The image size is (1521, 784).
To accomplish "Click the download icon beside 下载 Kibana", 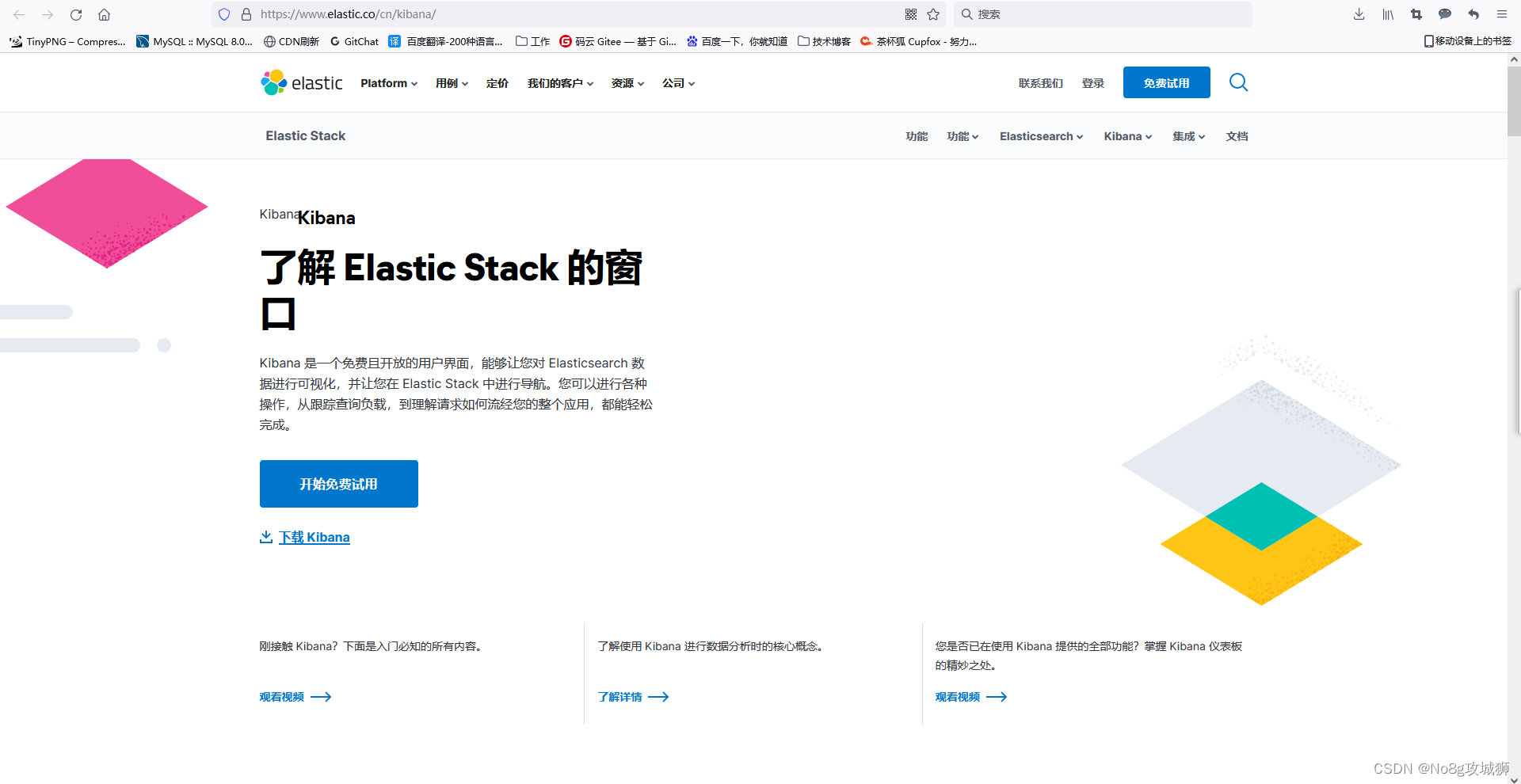I will pos(266,536).
